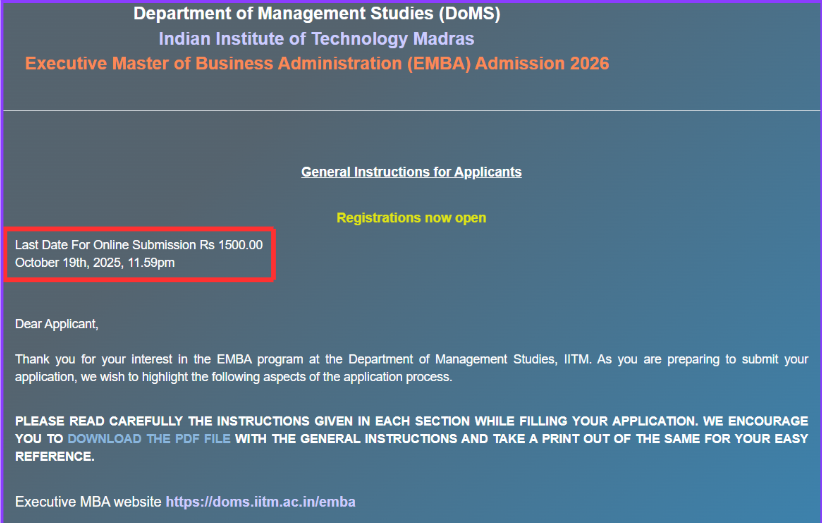
Task: Visit the https://doms.iitm.ac.in/emba website link
Action: (261, 502)
